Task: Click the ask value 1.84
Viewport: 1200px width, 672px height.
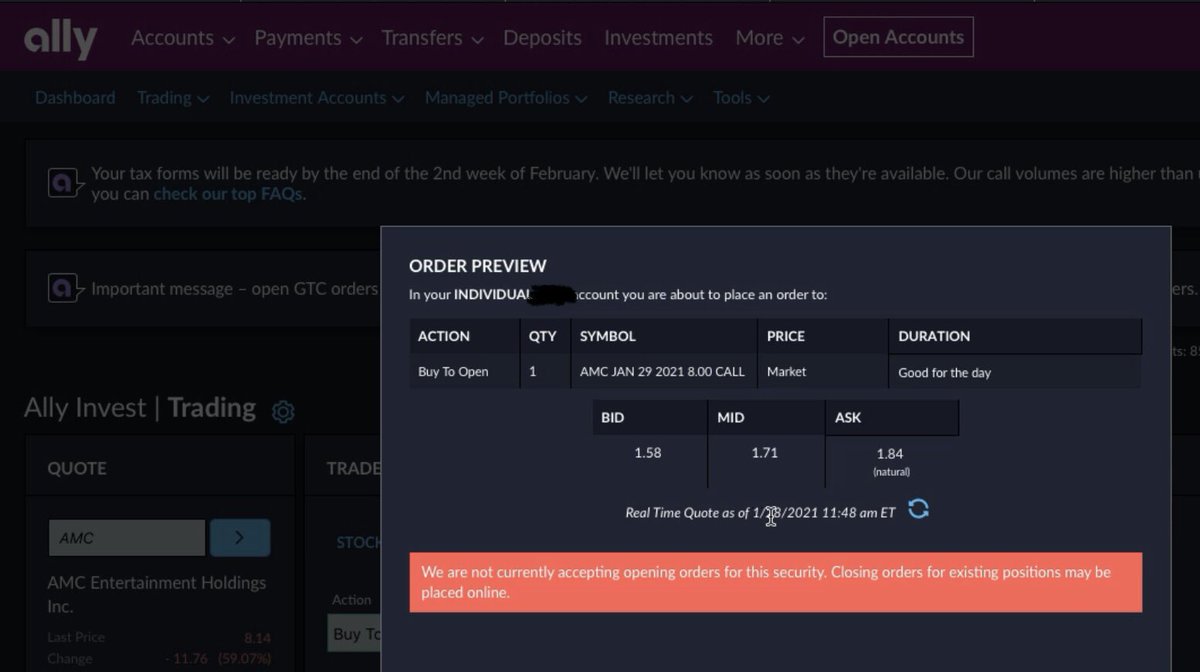Action: (890, 454)
